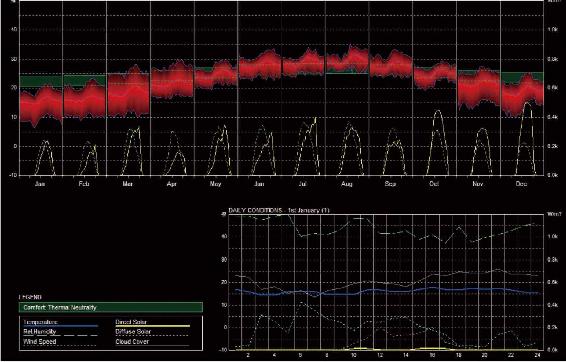This screenshot has width=566, height=362.
Task: Click the Comfort: Thermal Neutrality legend bar
Action: coord(111,308)
